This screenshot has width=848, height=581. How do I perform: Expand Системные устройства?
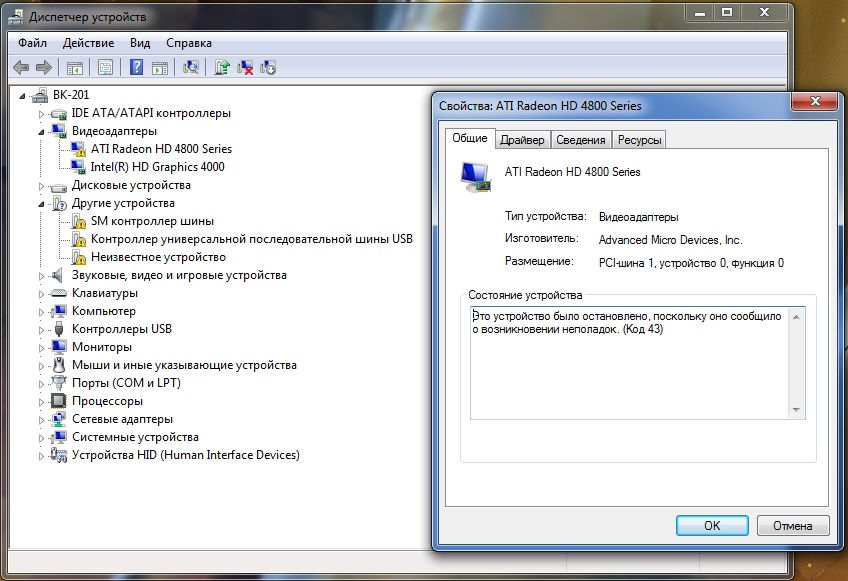point(41,438)
